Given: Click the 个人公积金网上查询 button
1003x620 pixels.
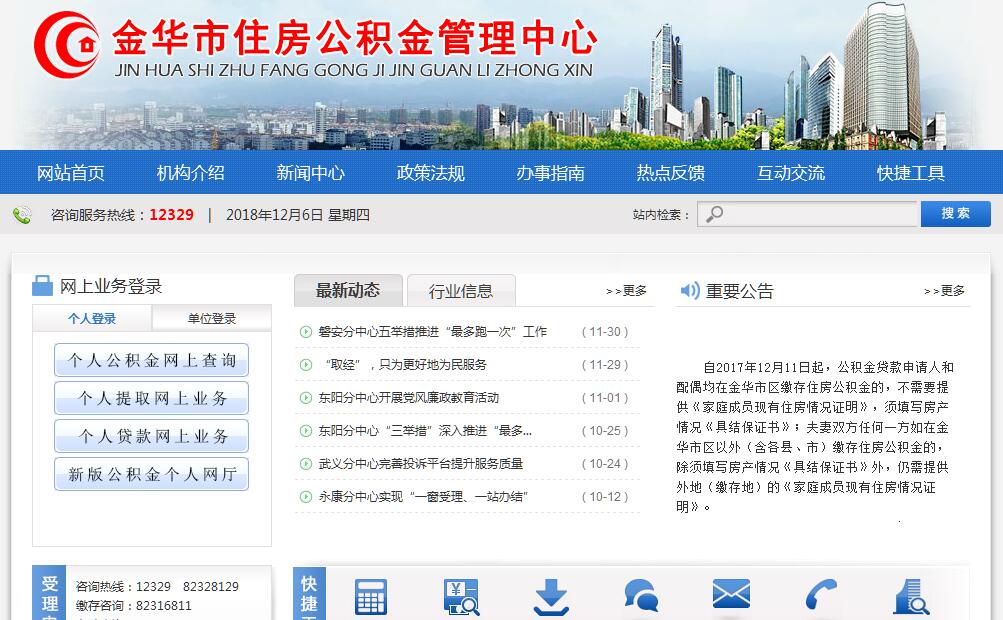Looking at the screenshot, I should click(152, 361).
